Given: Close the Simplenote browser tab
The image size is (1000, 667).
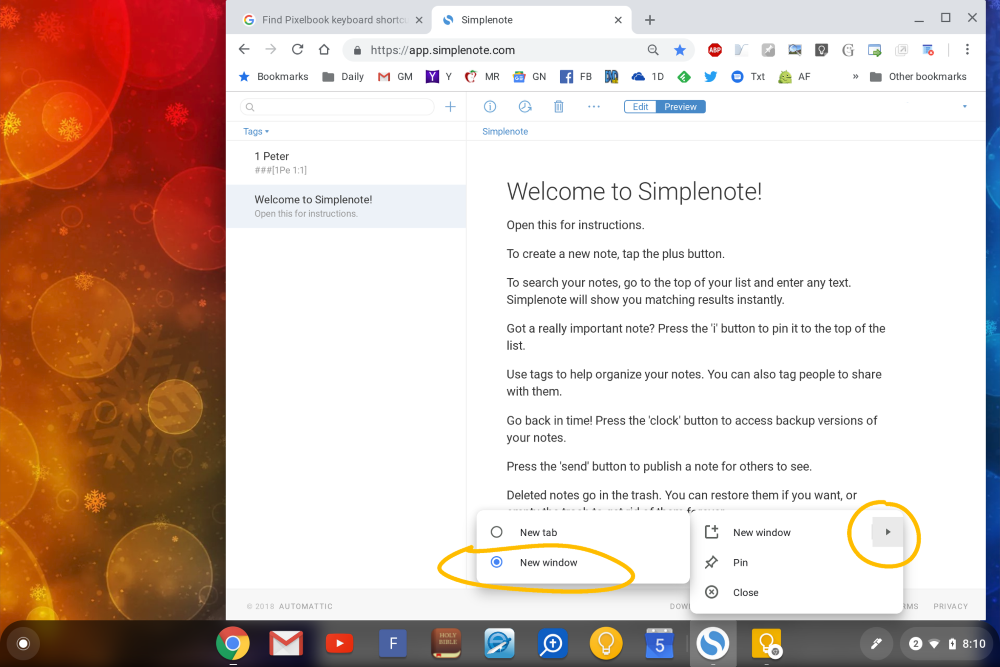Looking at the screenshot, I should click(617, 20).
